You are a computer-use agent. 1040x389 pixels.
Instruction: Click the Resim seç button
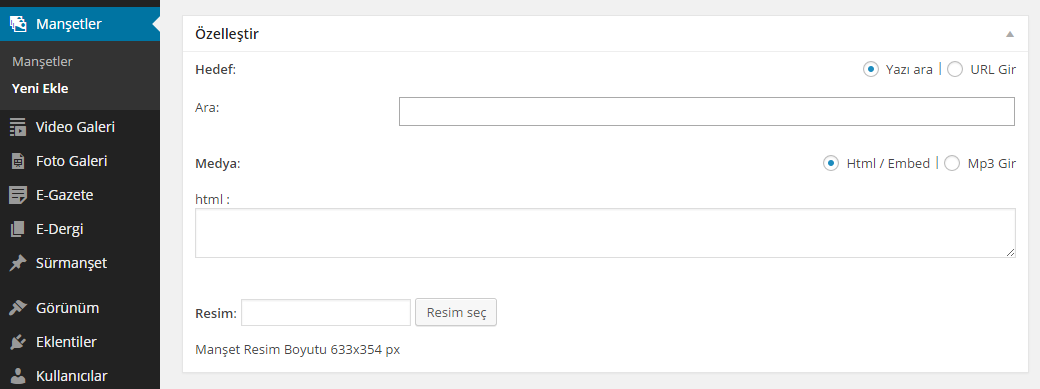tap(456, 312)
